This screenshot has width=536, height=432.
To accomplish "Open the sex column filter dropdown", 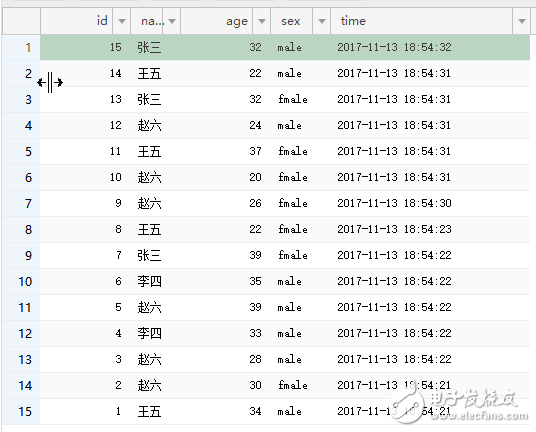I will tap(321, 21).
